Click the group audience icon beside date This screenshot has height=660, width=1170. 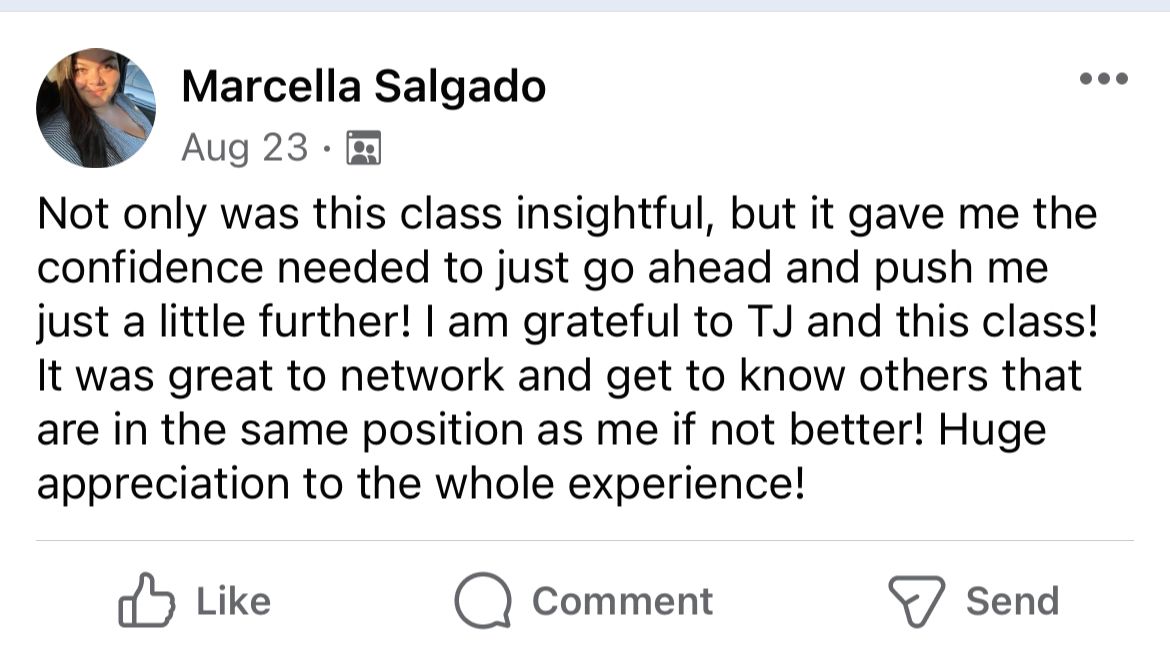(x=363, y=149)
